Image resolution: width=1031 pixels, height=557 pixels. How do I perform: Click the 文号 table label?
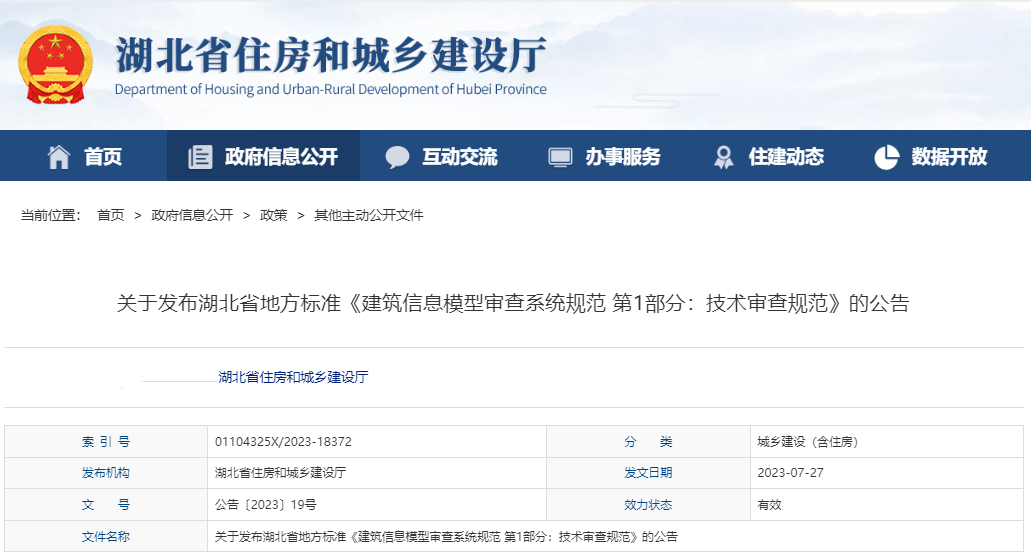point(106,505)
